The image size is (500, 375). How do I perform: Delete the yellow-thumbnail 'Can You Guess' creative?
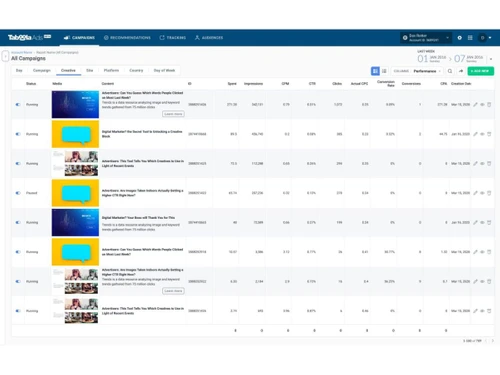[489, 252]
